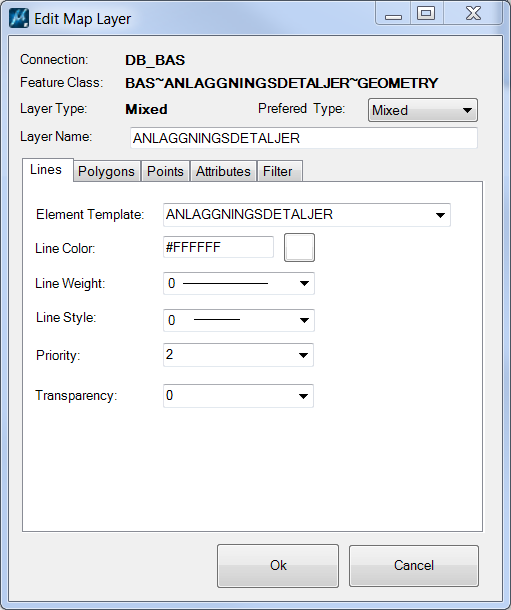This screenshot has width=511, height=610.
Task: Expand the Element Template combo box
Action: [x=306, y=215]
